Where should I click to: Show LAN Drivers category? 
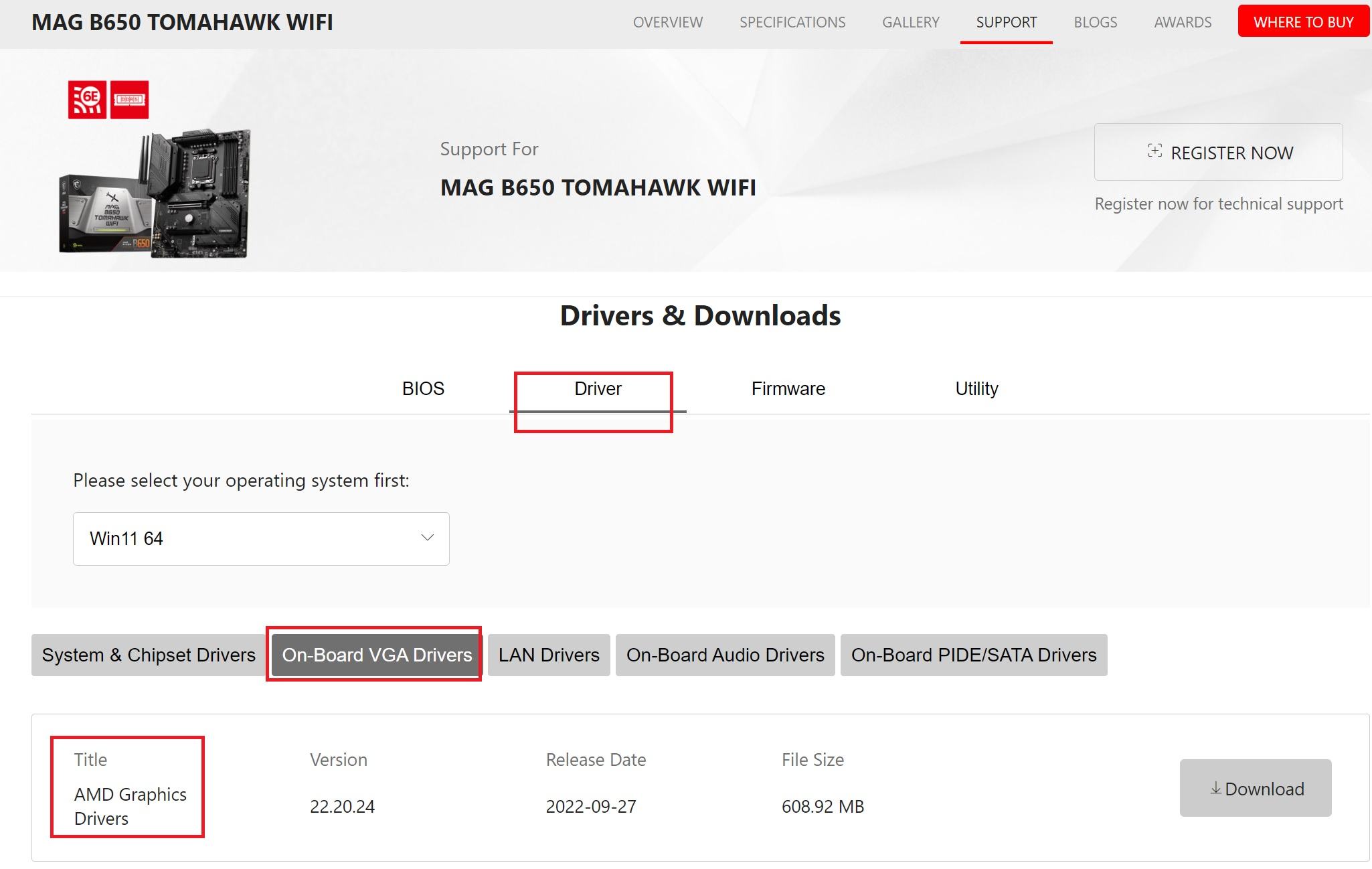[x=549, y=655]
